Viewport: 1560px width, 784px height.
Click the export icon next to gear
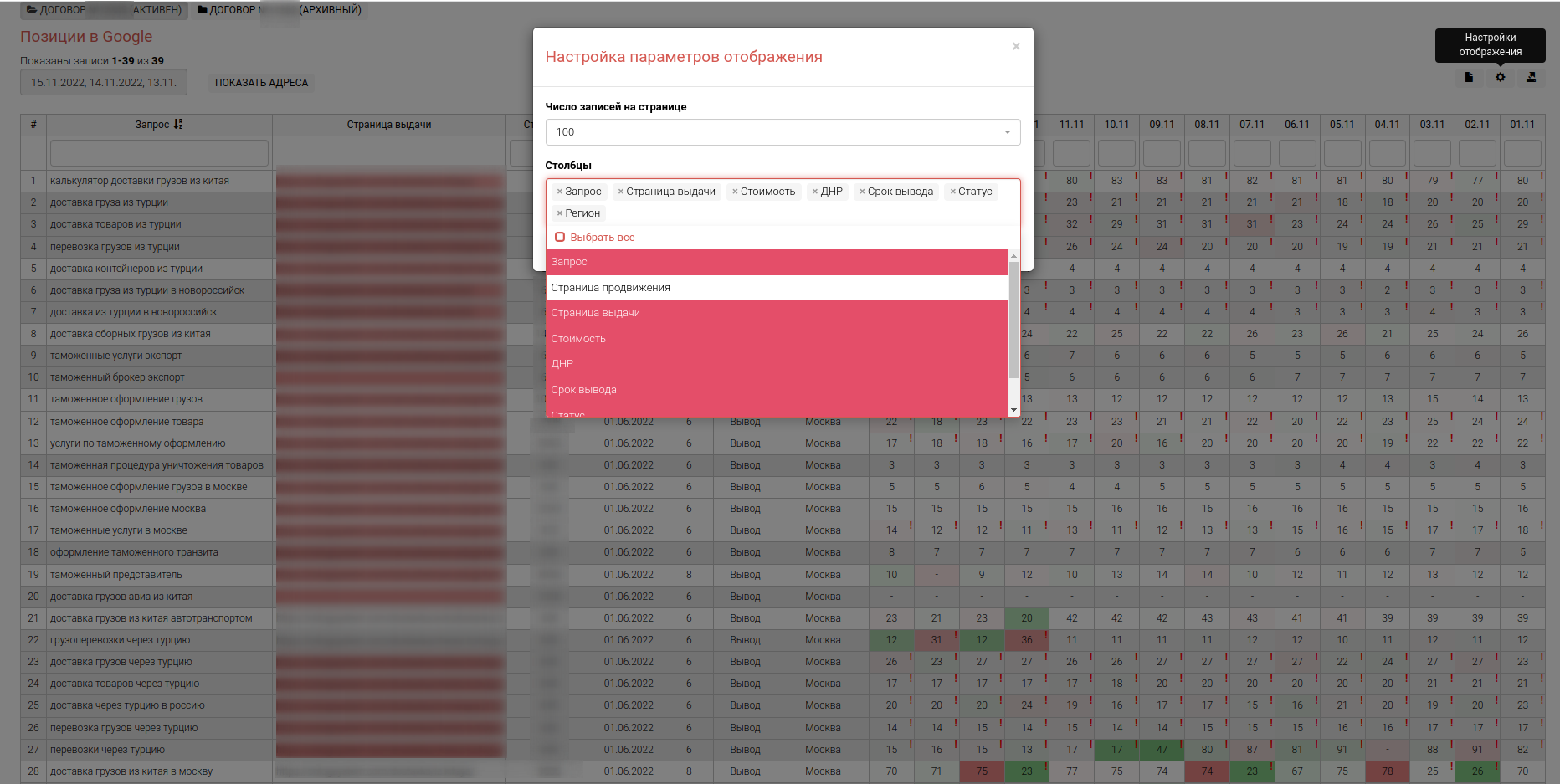(x=1531, y=77)
